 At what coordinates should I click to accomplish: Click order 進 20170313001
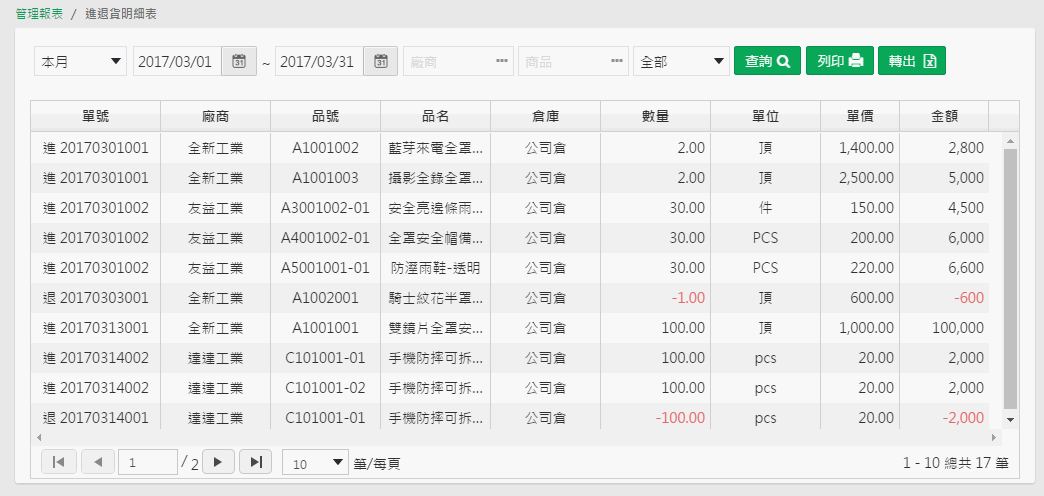point(95,328)
